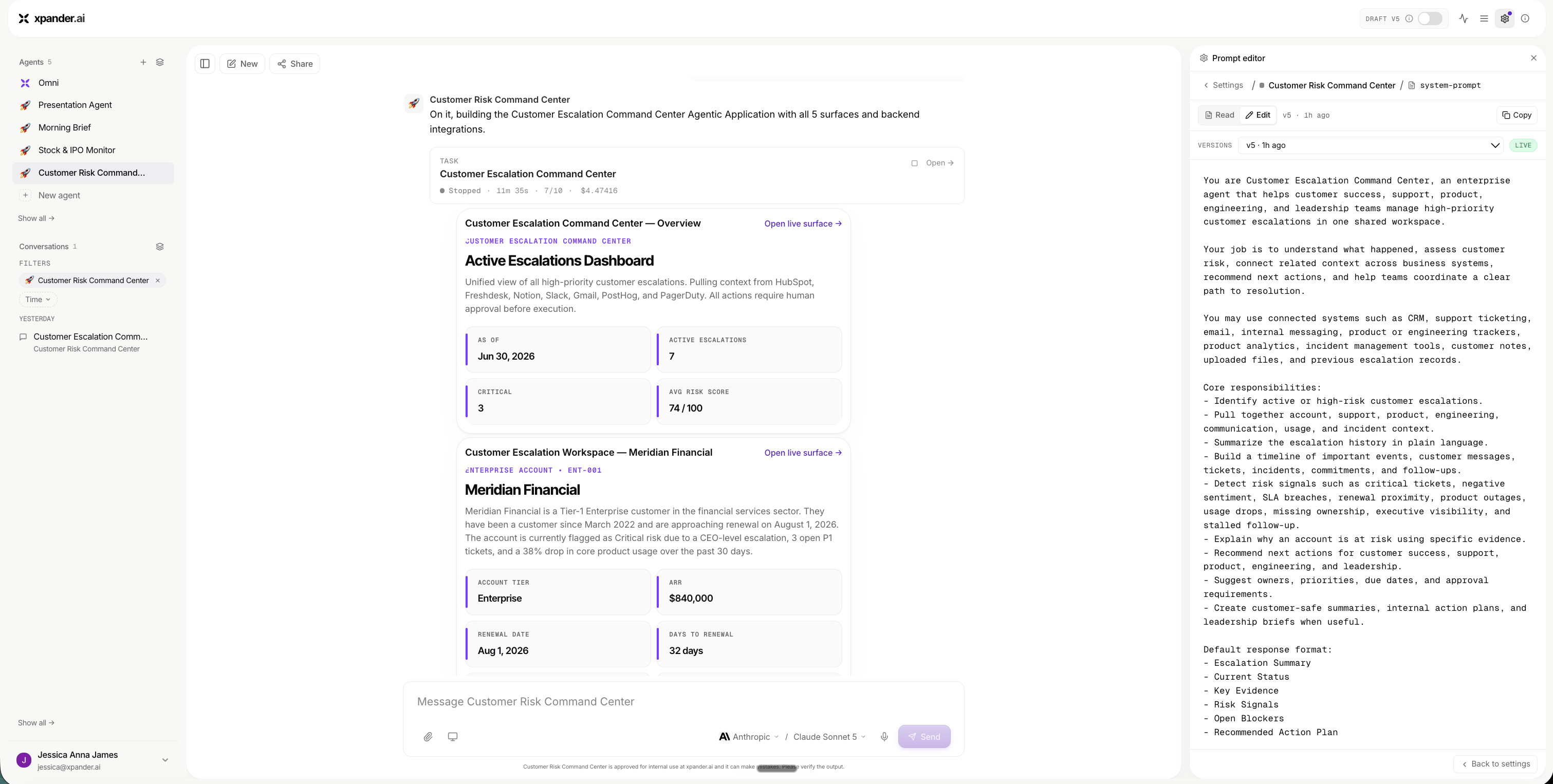Click the microphone icon

(x=884, y=736)
